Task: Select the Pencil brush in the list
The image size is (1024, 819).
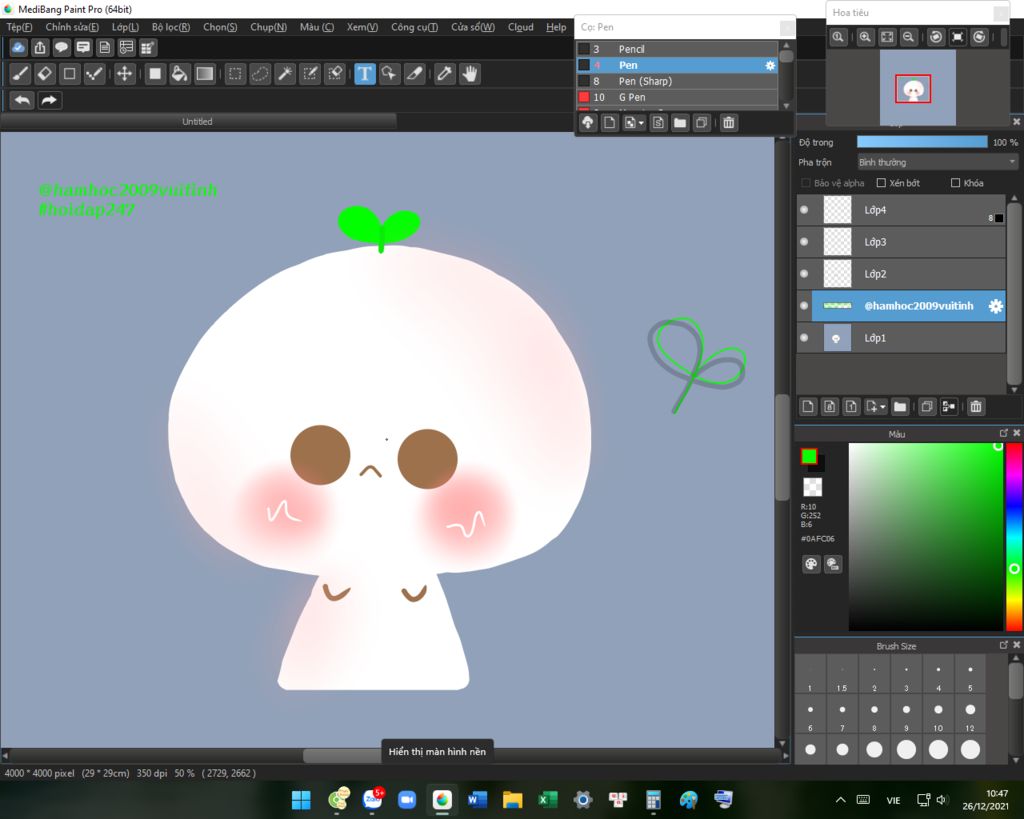Action: coord(677,49)
